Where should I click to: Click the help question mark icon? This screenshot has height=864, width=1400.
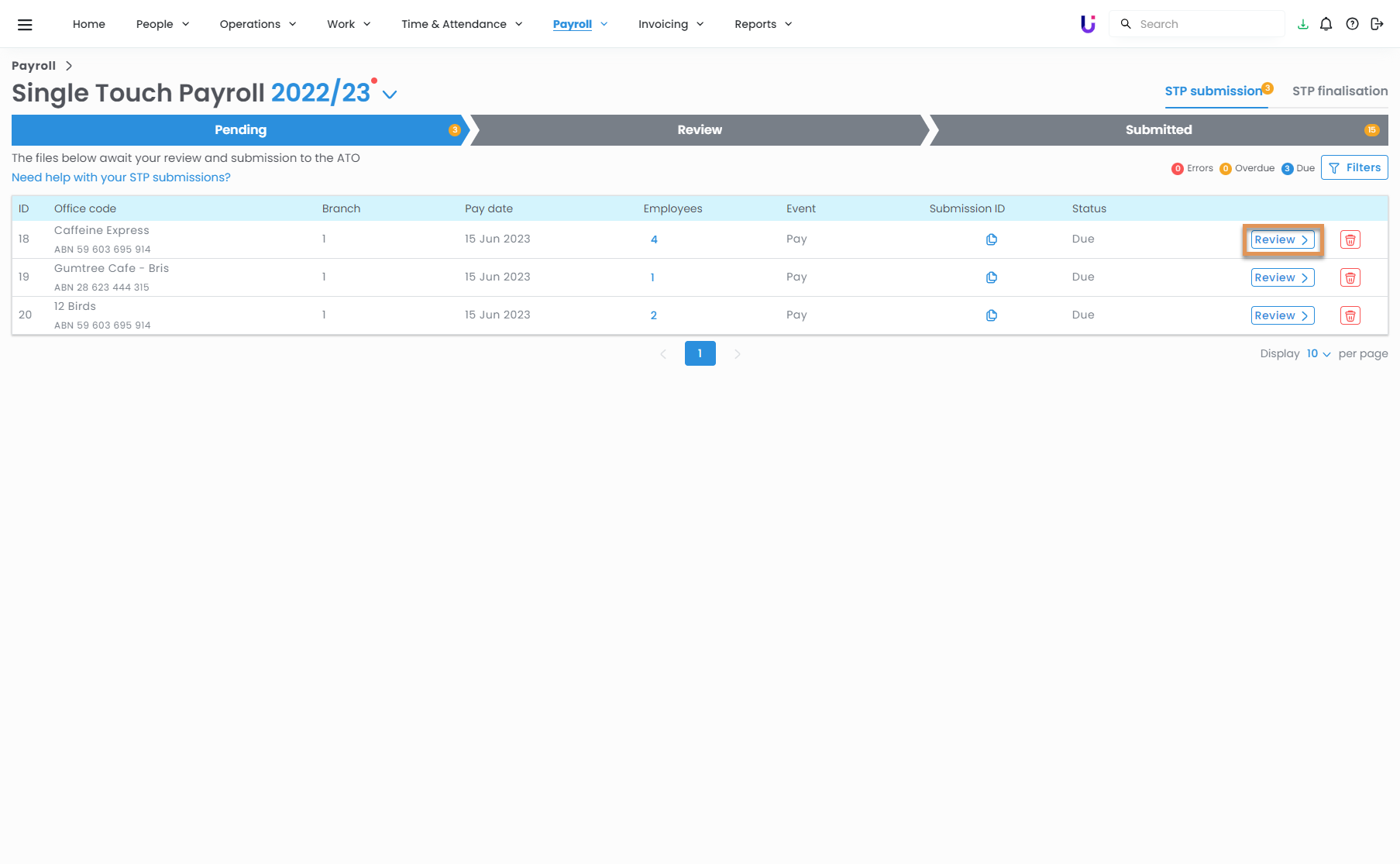coord(1352,24)
